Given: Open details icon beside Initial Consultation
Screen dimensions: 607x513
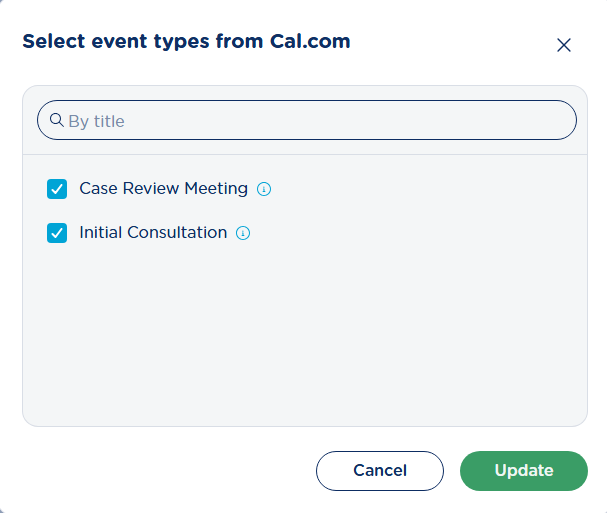Looking at the screenshot, I should 243,233.
